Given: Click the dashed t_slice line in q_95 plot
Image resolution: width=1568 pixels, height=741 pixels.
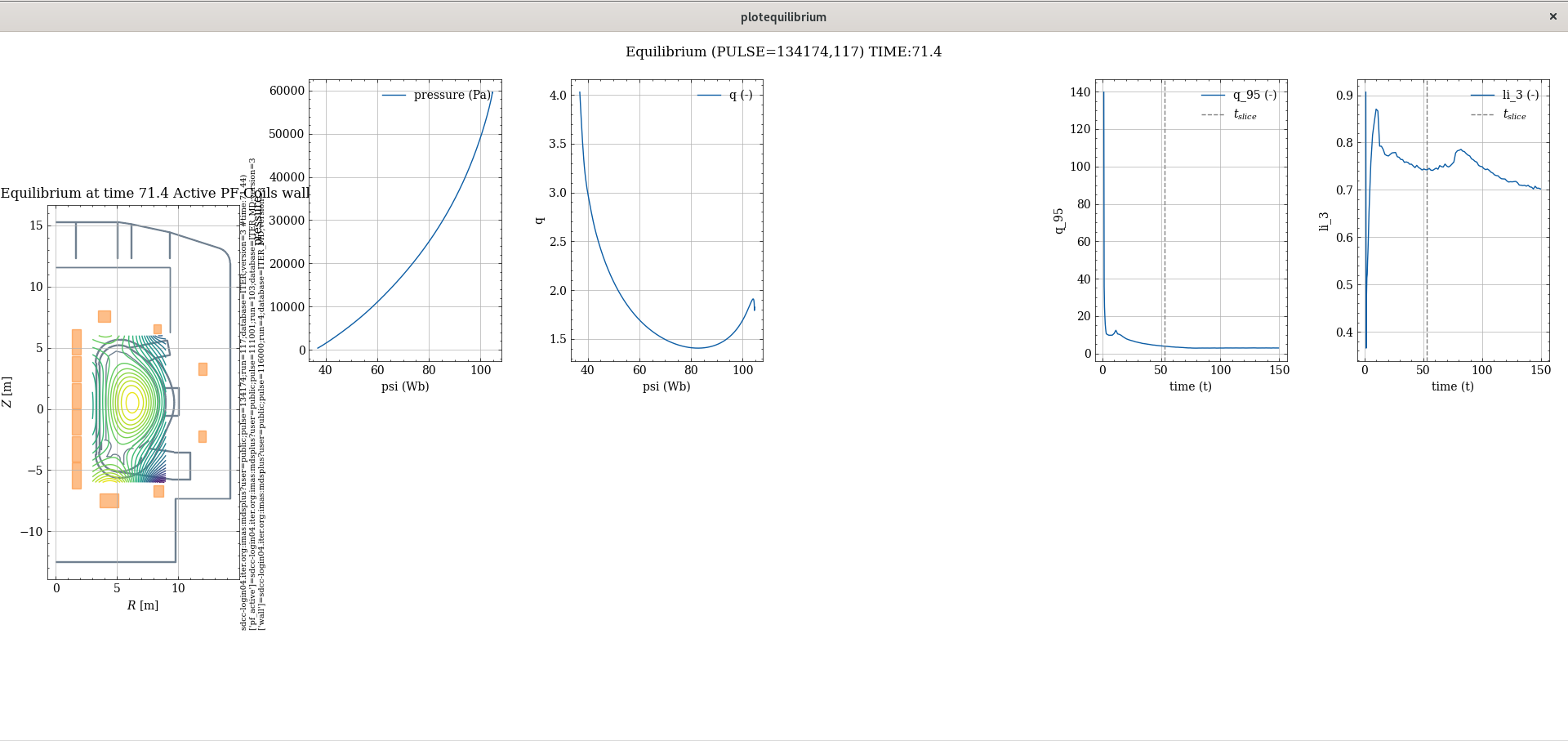Looking at the screenshot, I should pos(1165,221).
